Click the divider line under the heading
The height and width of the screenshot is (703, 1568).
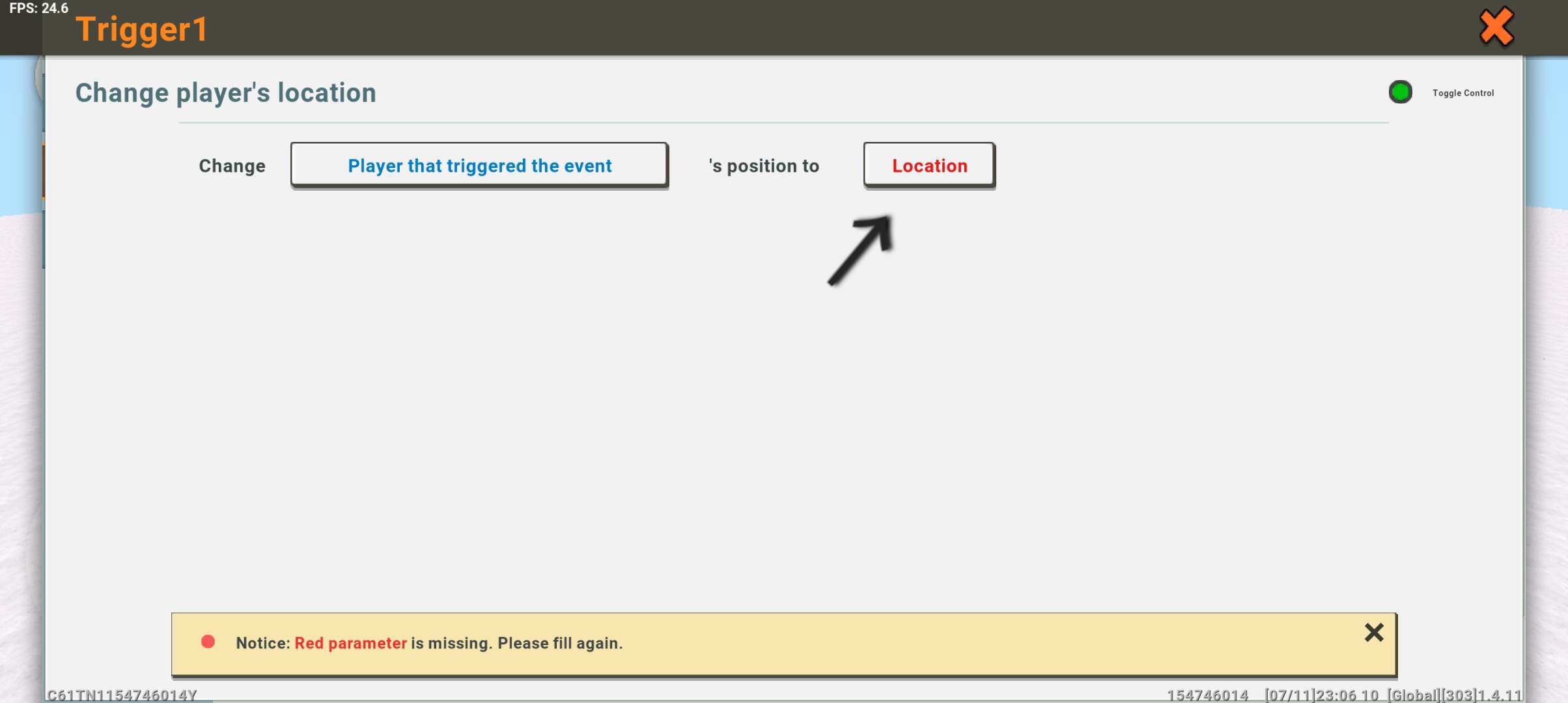tap(781, 122)
